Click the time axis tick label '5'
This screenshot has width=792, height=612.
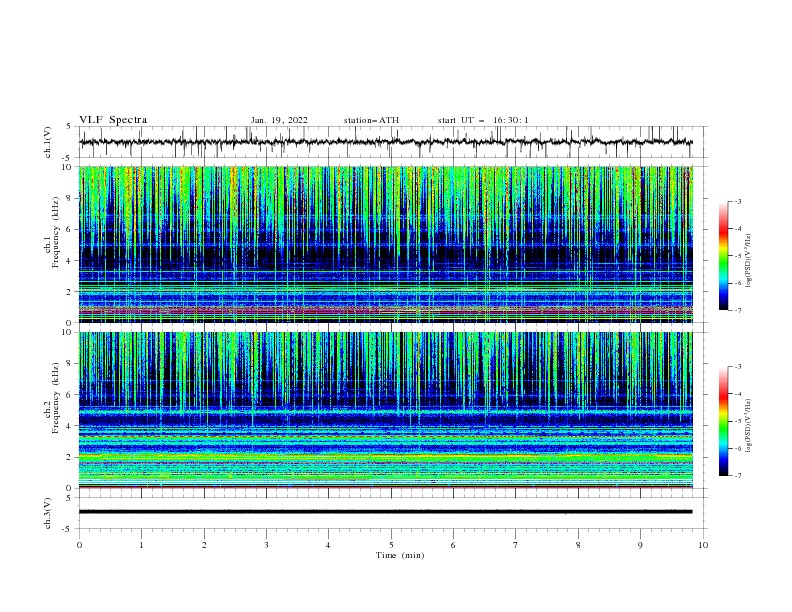(391, 545)
